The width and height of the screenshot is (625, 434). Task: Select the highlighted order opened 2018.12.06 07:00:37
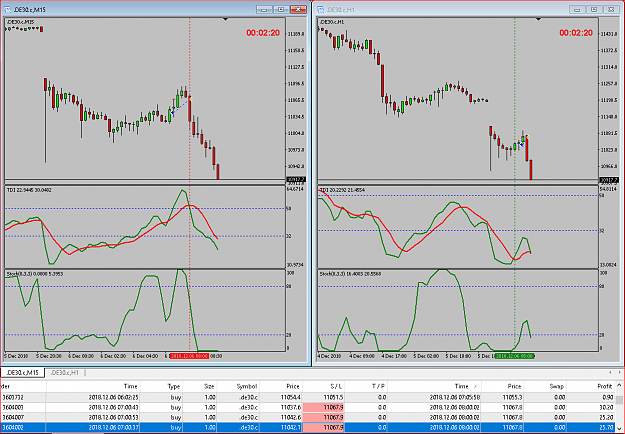click(x=308, y=427)
